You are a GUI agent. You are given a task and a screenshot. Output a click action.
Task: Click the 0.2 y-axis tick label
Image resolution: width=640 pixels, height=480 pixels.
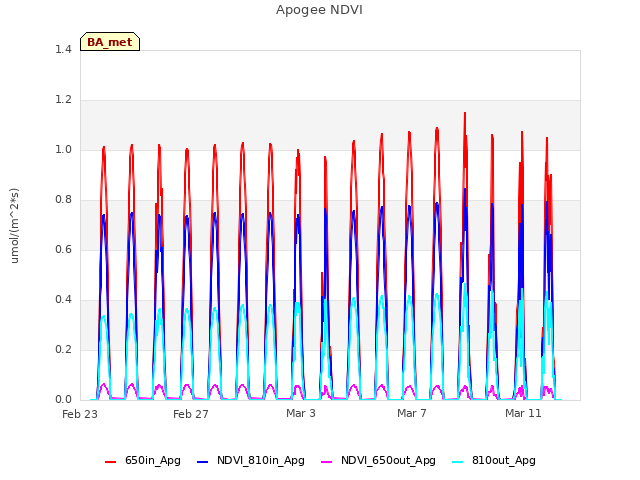[x=63, y=349]
